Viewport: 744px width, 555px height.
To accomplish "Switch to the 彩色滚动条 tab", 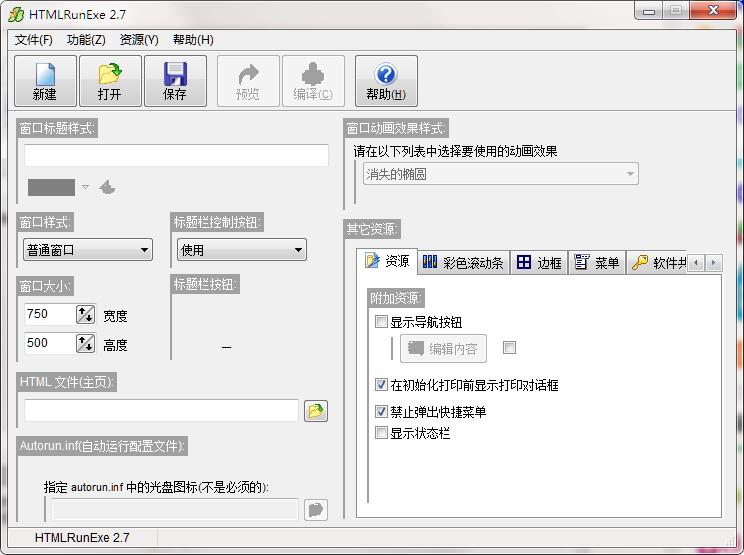I will (x=462, y=263).
